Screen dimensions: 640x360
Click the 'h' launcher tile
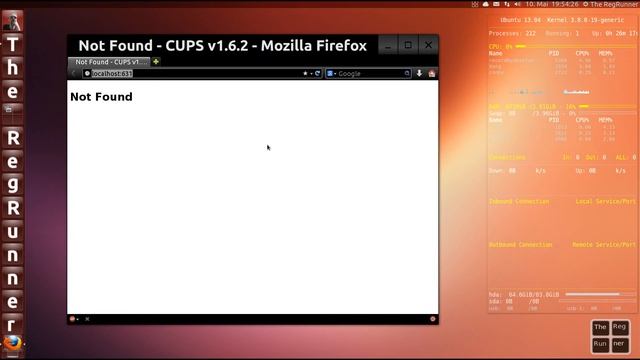pyautogui.click(x=12, y=68)
